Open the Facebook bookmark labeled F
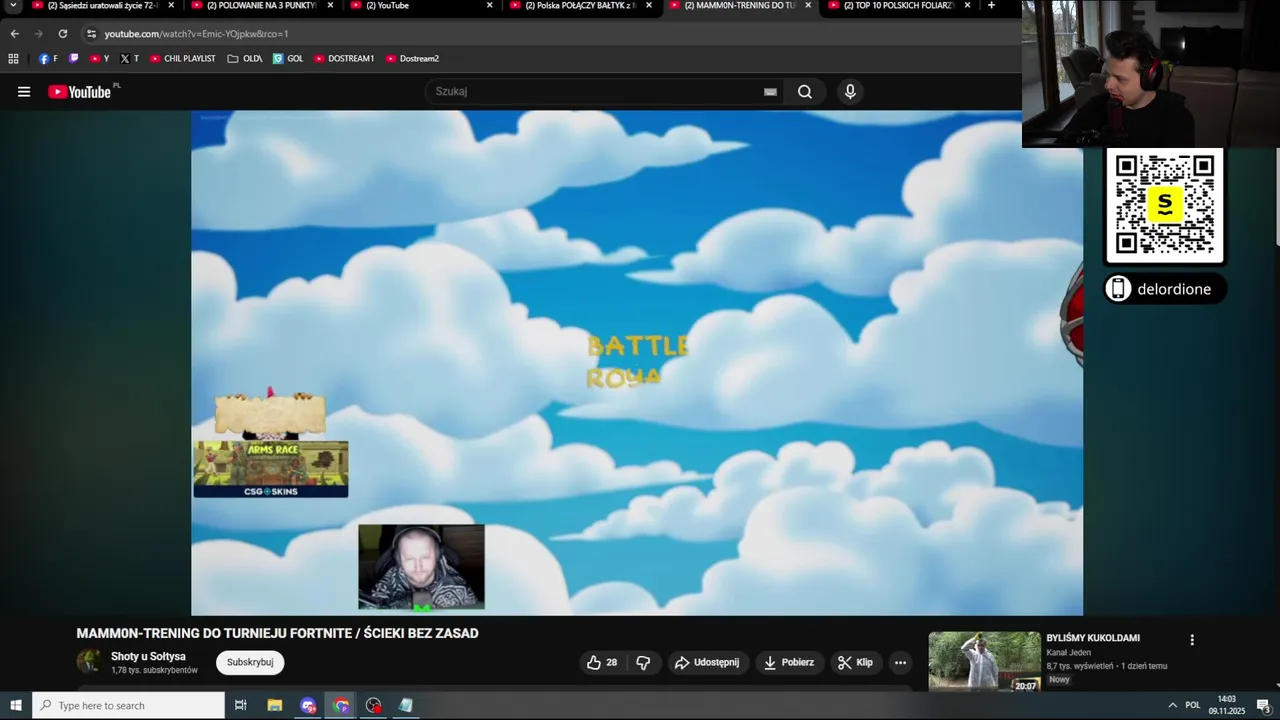1280x720 pixels. (48, 59)
